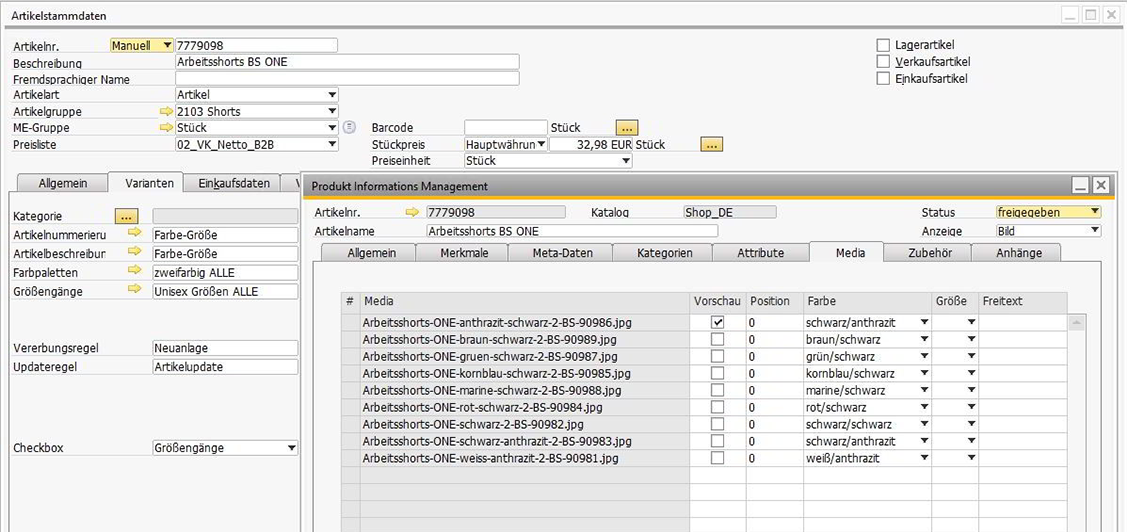The image size is (1127, 532).
Task: Check Vorschau for gruen-schwarz image
Action: [717, 356]
